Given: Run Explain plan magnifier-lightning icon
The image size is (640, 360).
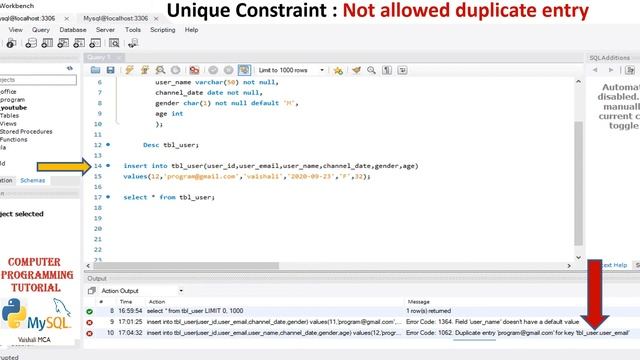Looking at the screenshot, I should tap(160, 70).
